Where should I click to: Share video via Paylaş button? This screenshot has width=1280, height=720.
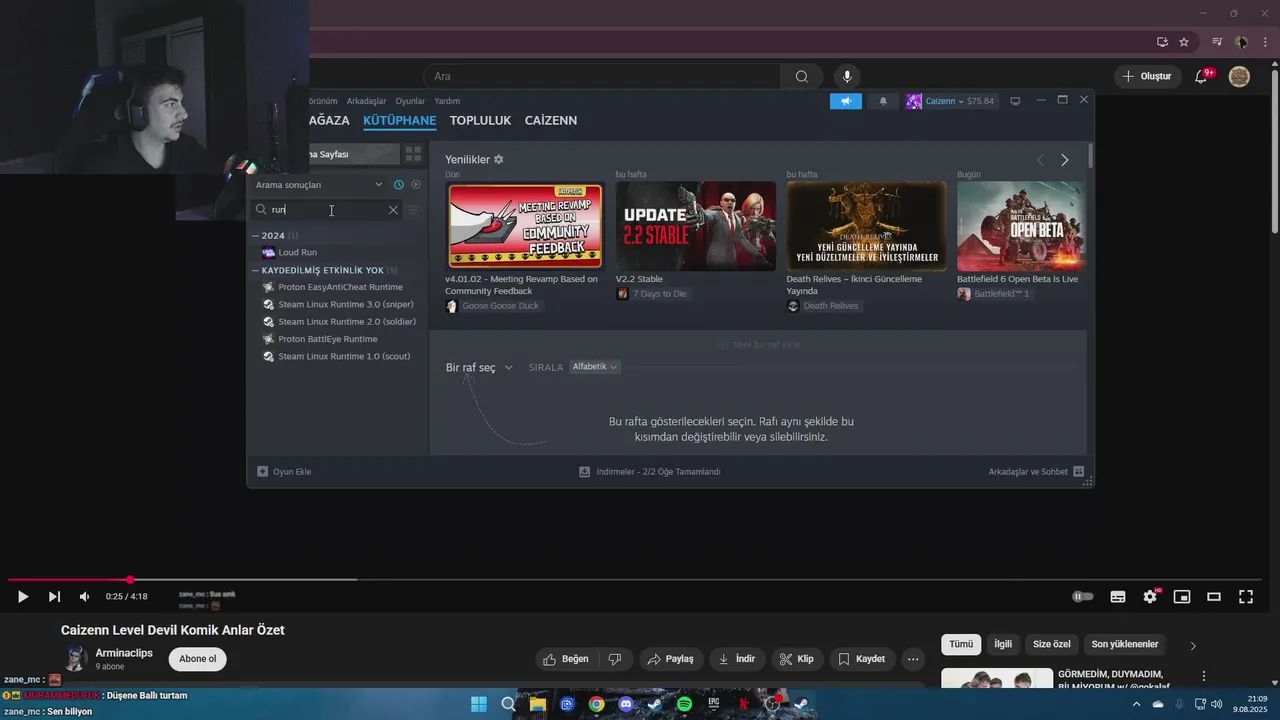(x=670, y=659)
